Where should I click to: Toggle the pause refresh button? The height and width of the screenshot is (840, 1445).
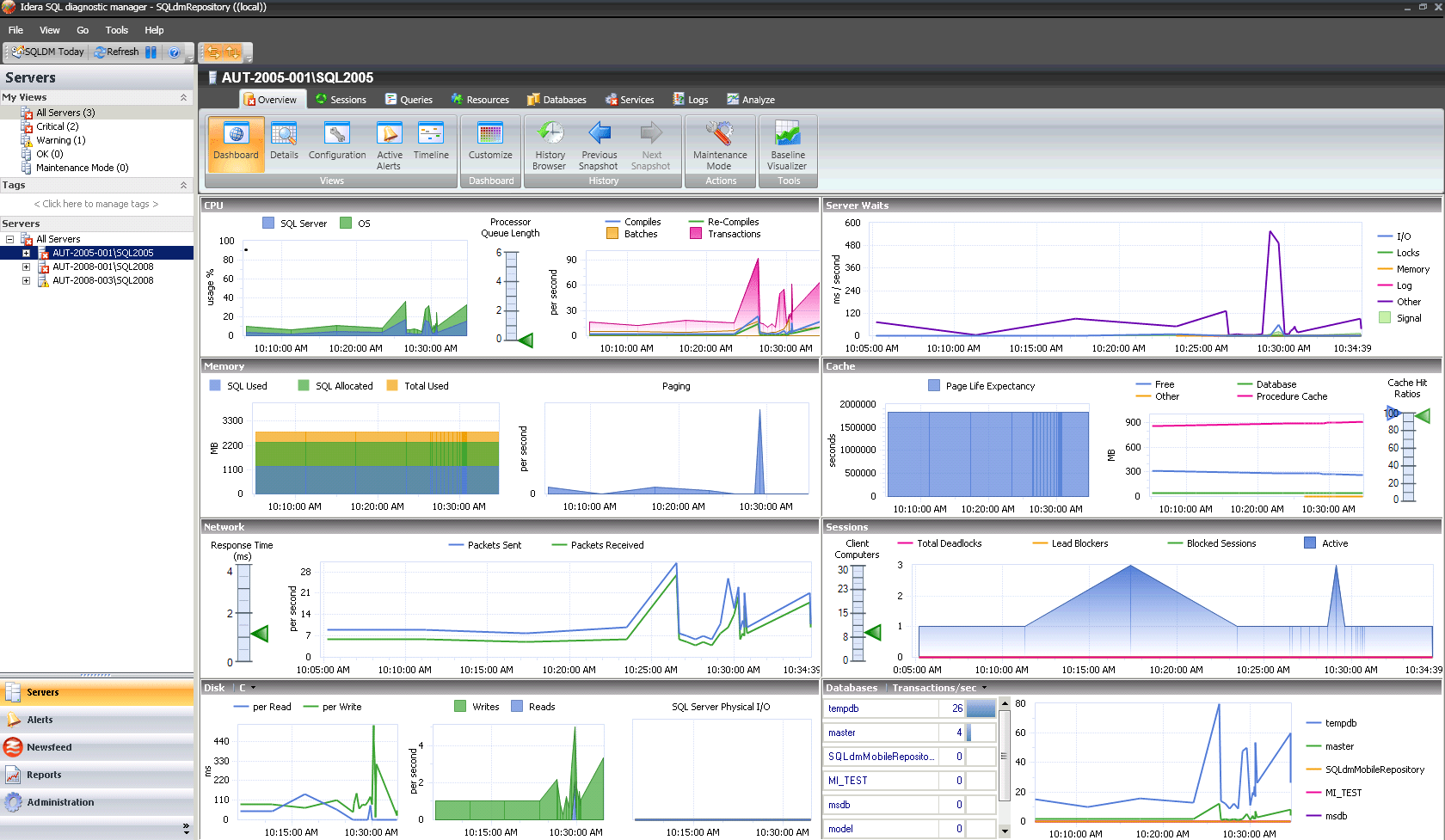[151, 52]
